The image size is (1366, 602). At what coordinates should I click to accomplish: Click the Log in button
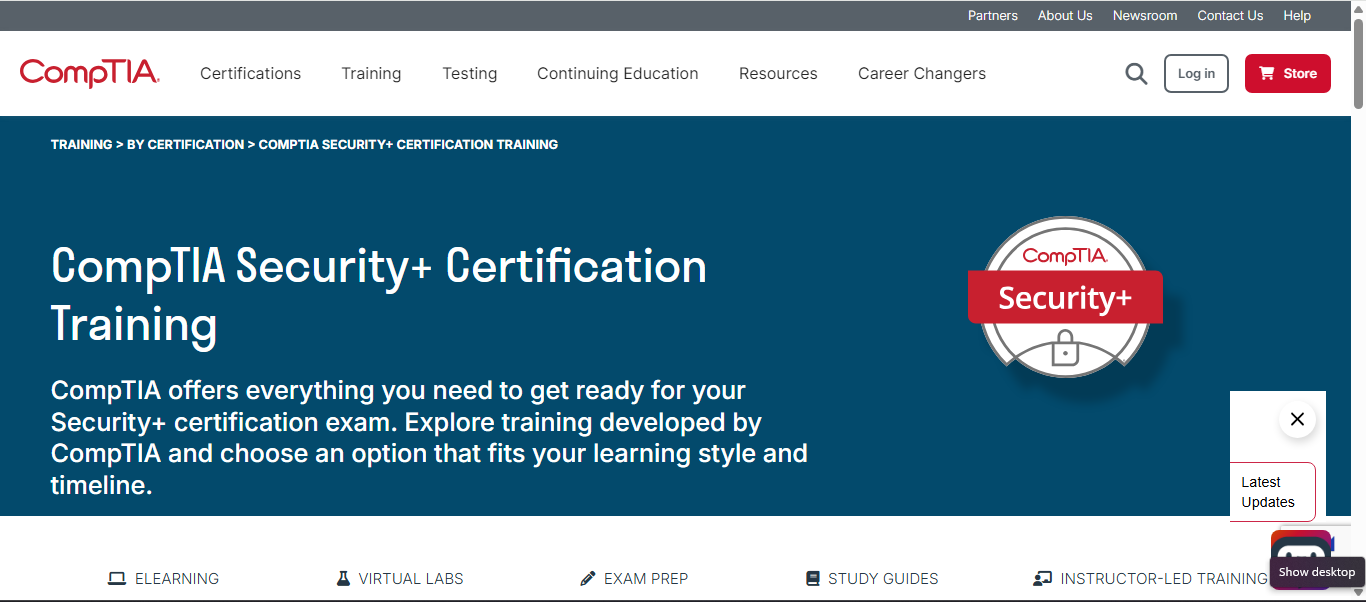click(x=1196, y=74)
